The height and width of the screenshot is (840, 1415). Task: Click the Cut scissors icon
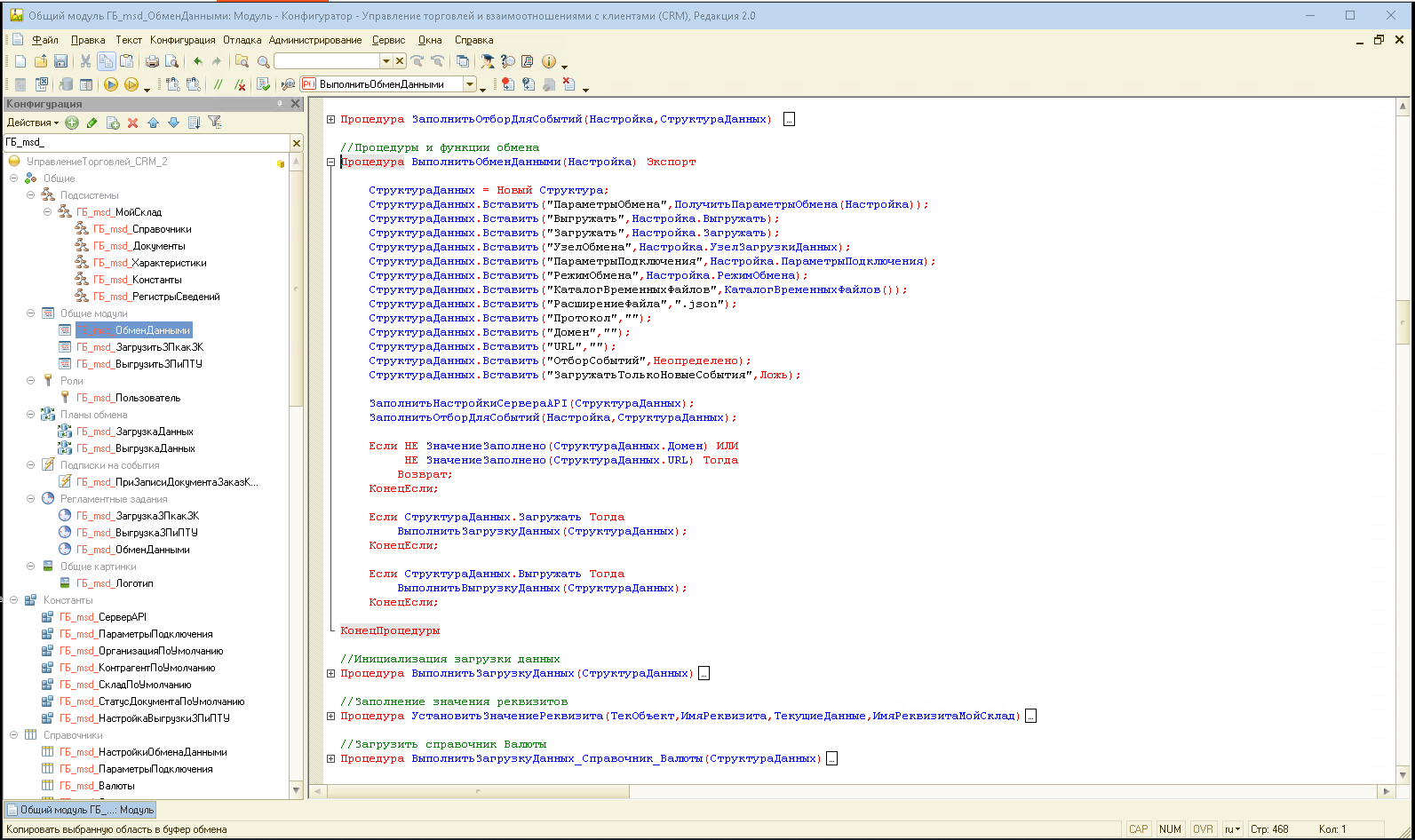(85, 61)
